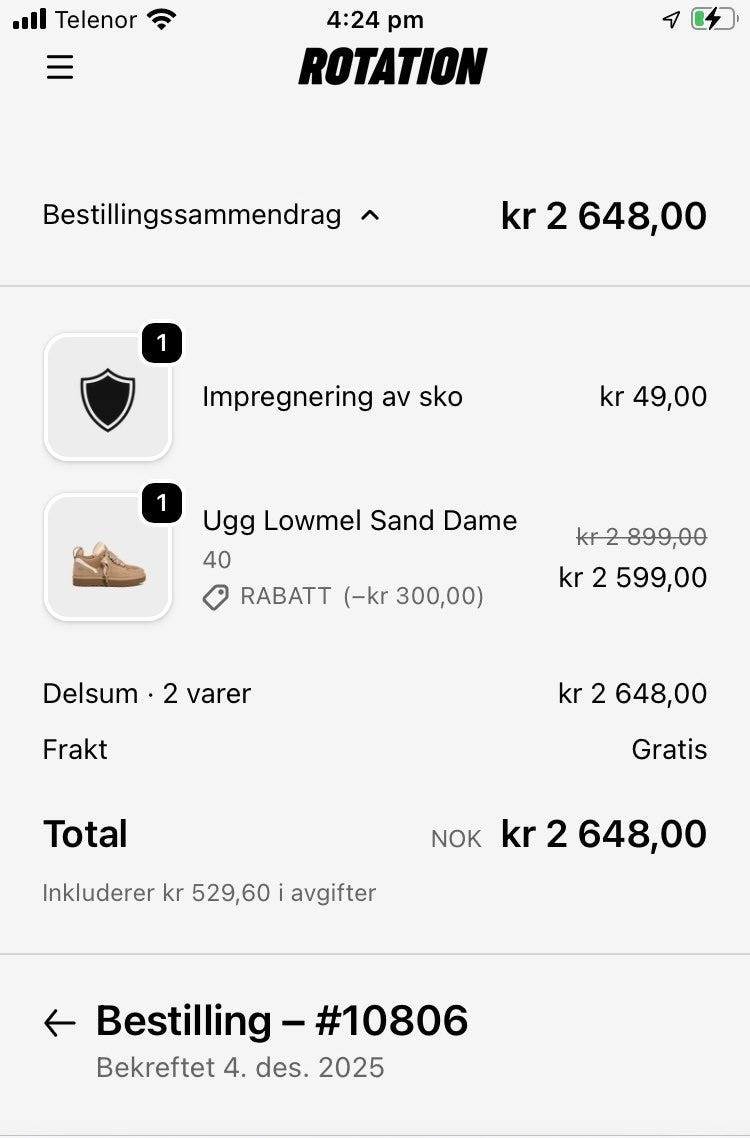Tap the Wi-Fi status icon
Screen dimensions: 750x1138
pos(161,19)
